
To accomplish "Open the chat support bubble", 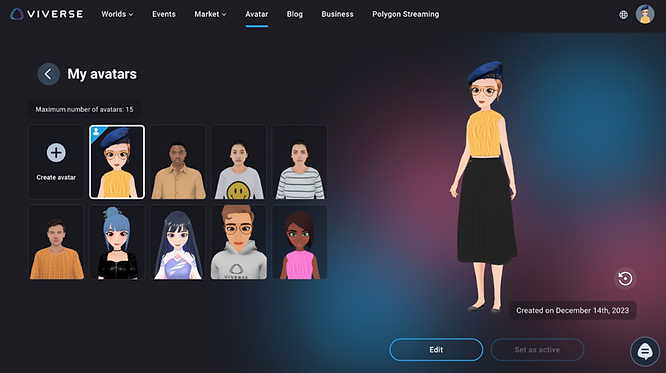I will point(645,351).
